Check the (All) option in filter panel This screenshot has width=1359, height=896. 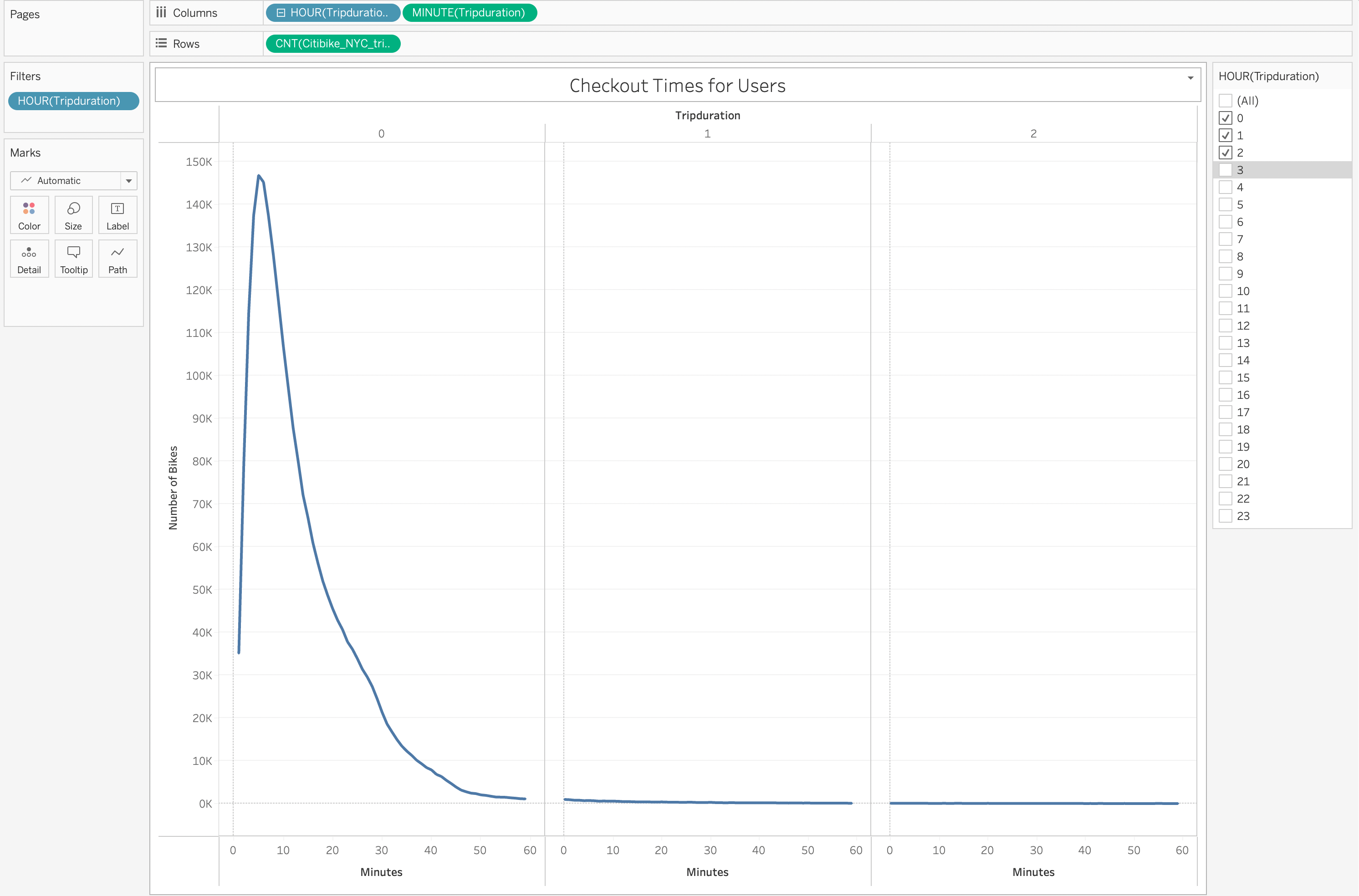[1226, 101]
